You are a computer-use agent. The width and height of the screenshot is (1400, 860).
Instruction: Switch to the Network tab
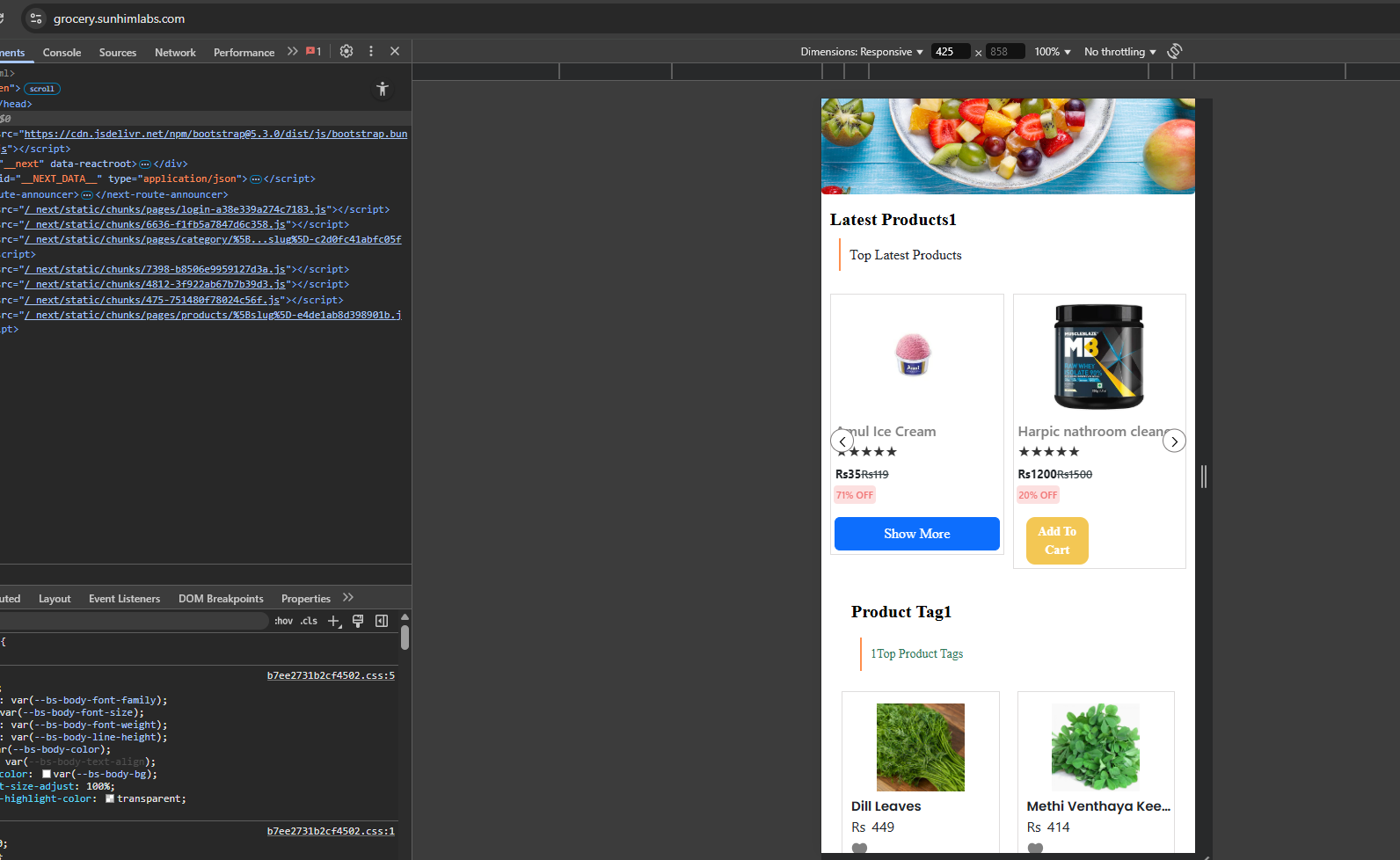tap(175, 53)
